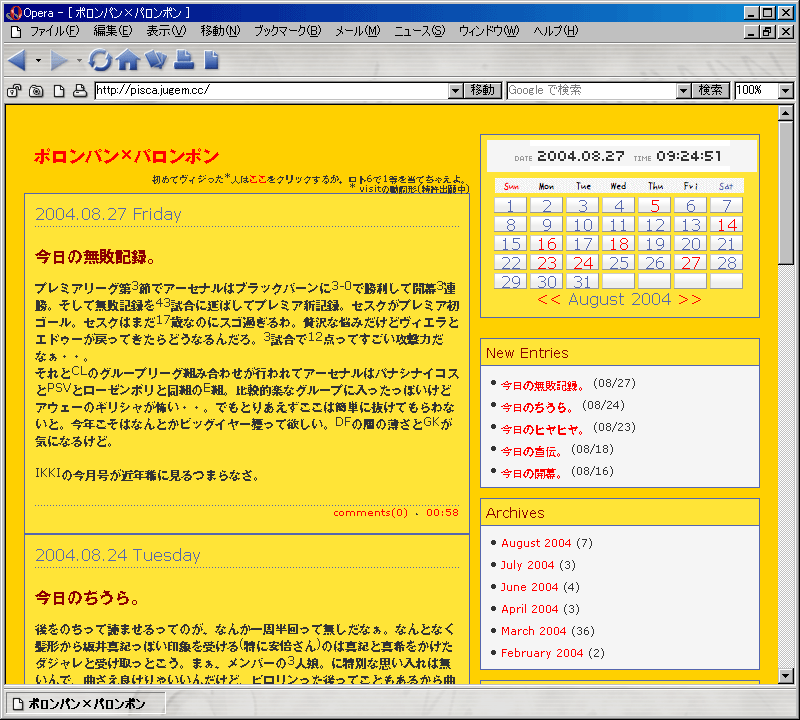Screen dimensions: 800x720
Task: Open the ニュース(S) menu
Action: (419, 31)
